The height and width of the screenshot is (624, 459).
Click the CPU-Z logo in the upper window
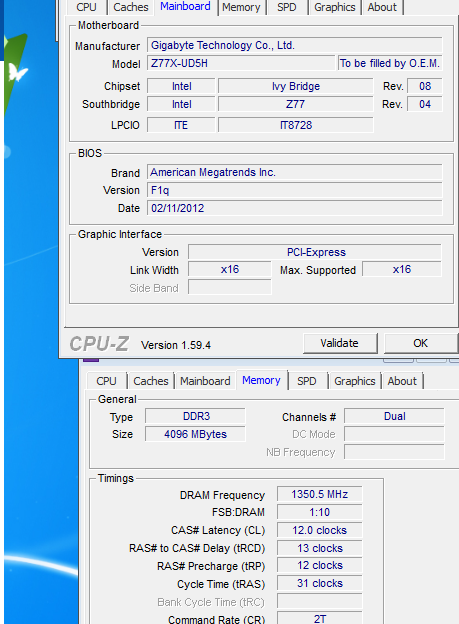click(x=100, y=344)
